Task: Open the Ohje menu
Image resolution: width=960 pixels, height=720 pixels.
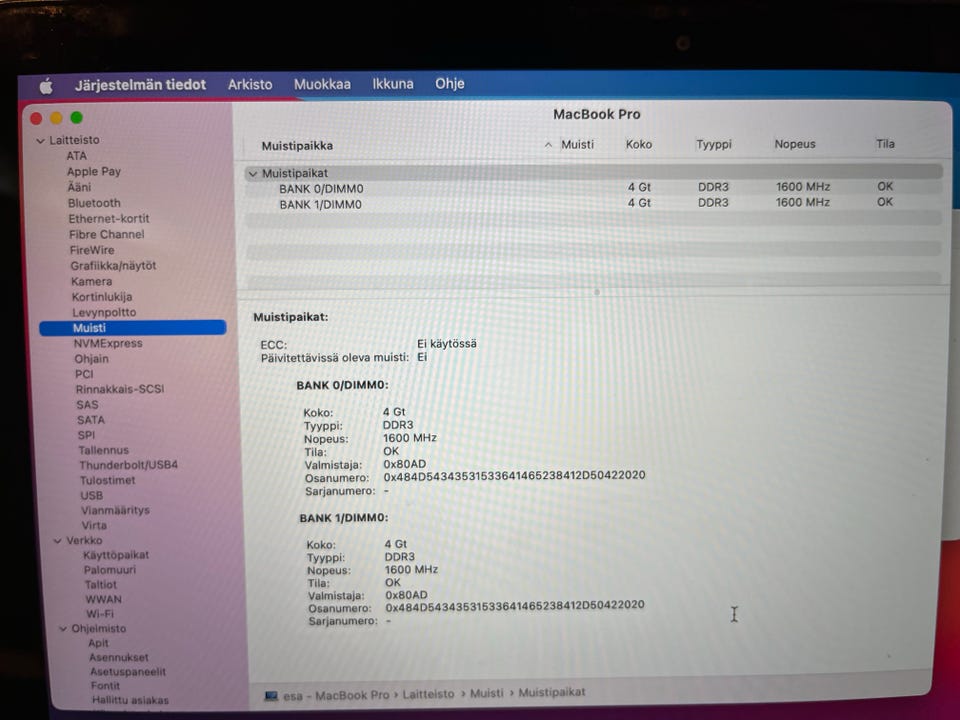Action: [x=449, y=83]
